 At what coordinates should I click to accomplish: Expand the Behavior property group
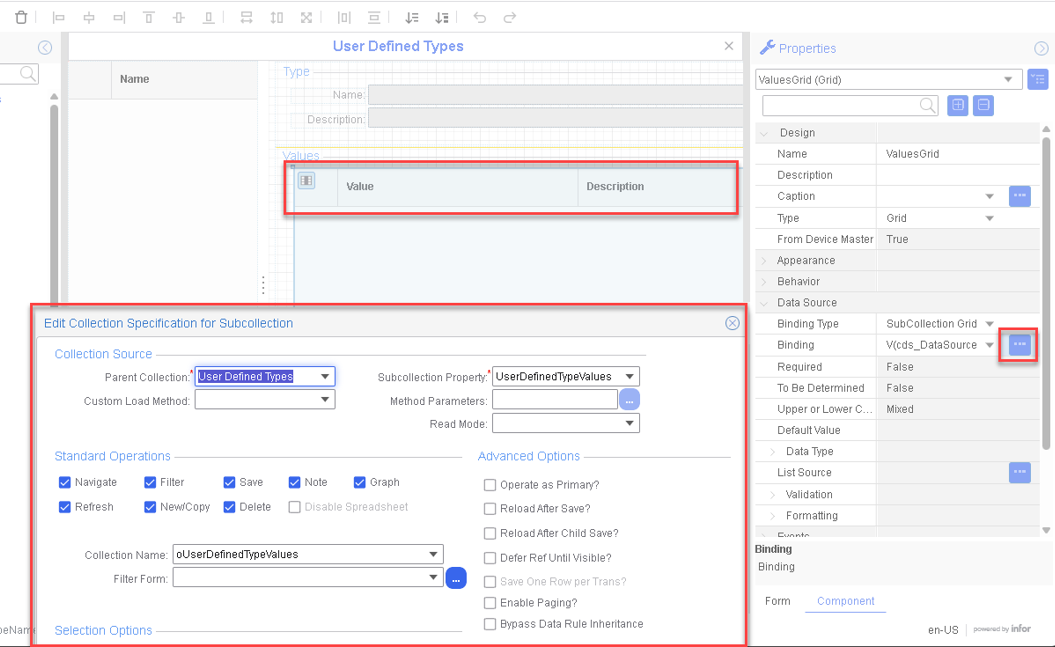click(764, 281)
